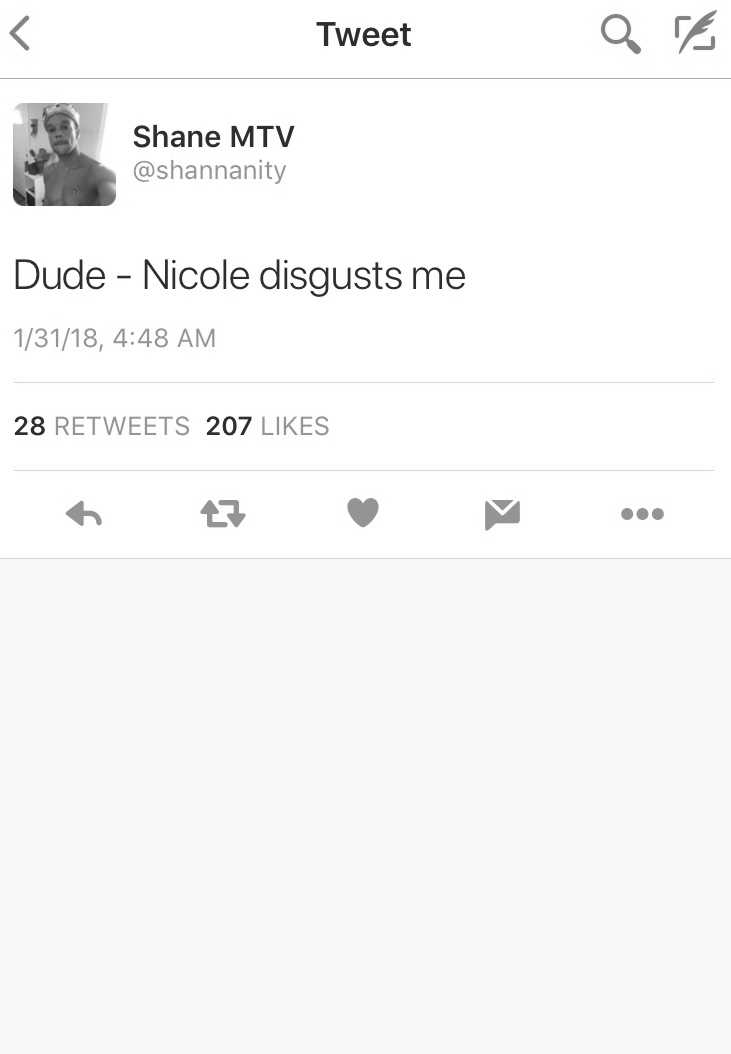Viewport: 731px width, 1054px height.
Task: Click the word Dude in the tweet
Action: coord(60,276)
